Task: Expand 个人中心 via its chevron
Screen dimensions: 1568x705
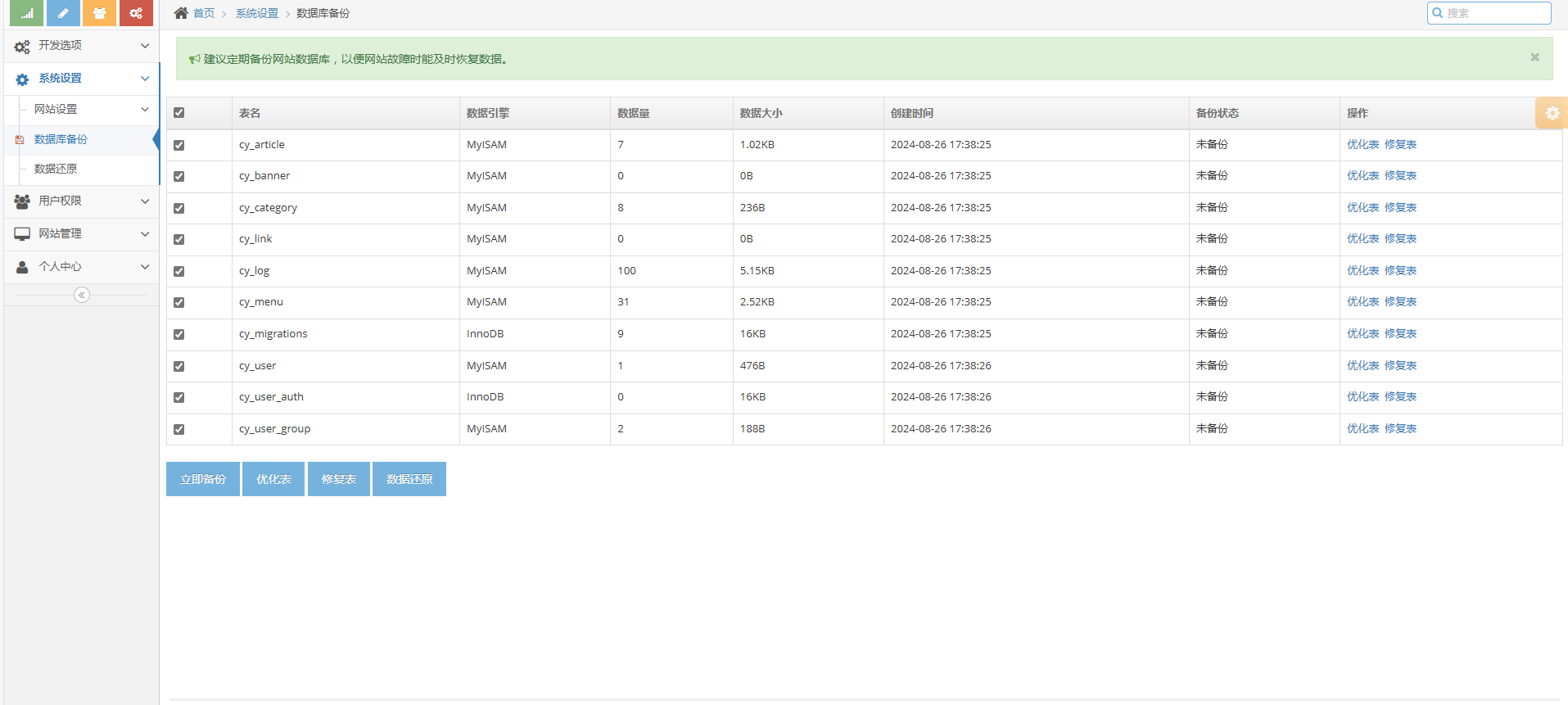Action: point(145,266)
